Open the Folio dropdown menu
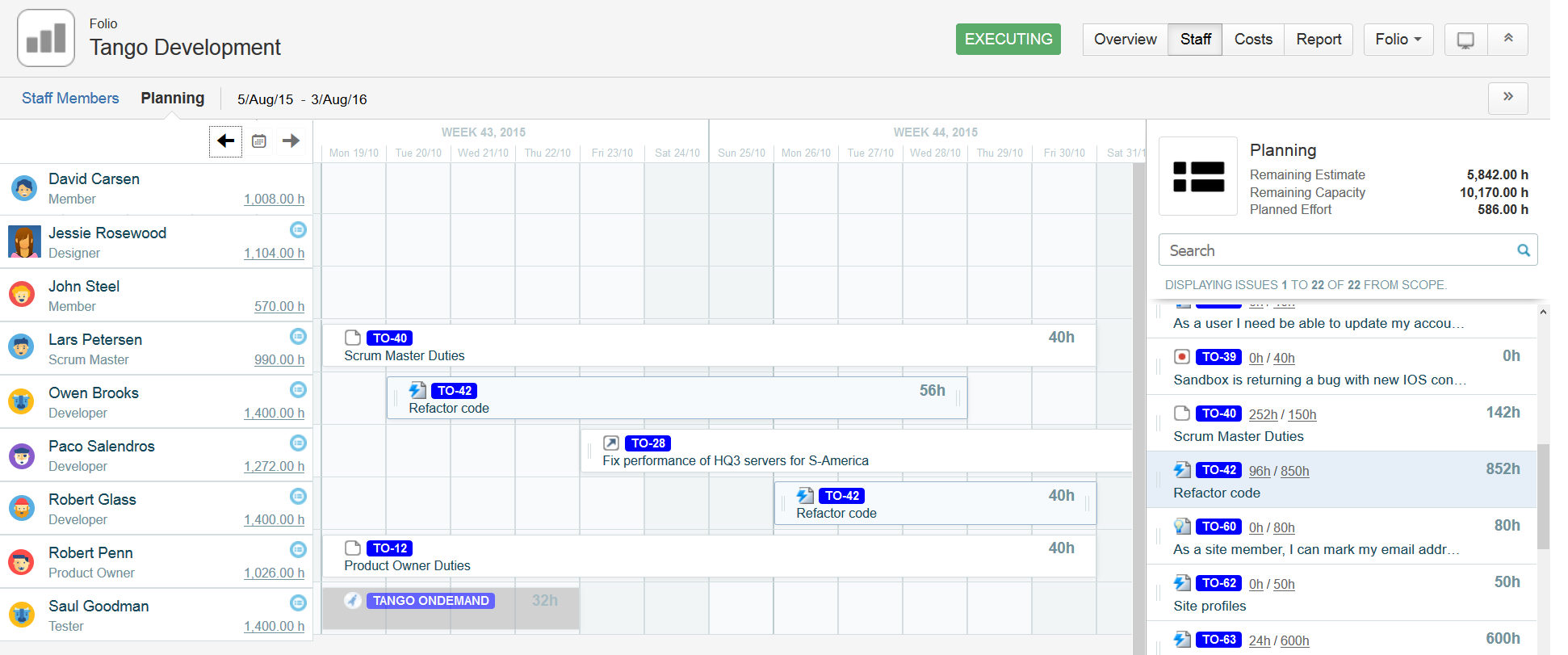 [1398, 40]
